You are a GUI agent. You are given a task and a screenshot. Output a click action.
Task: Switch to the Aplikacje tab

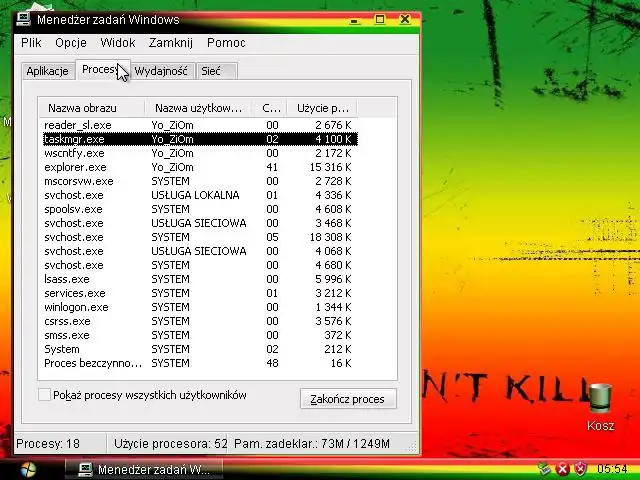point(47,71)
